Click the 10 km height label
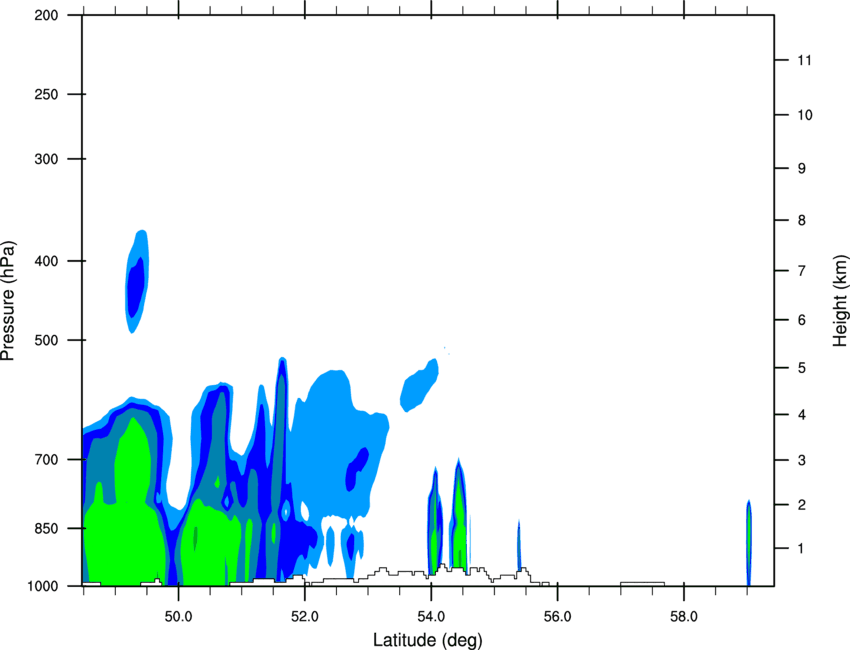The image size is (850, 650). [804, 115]
